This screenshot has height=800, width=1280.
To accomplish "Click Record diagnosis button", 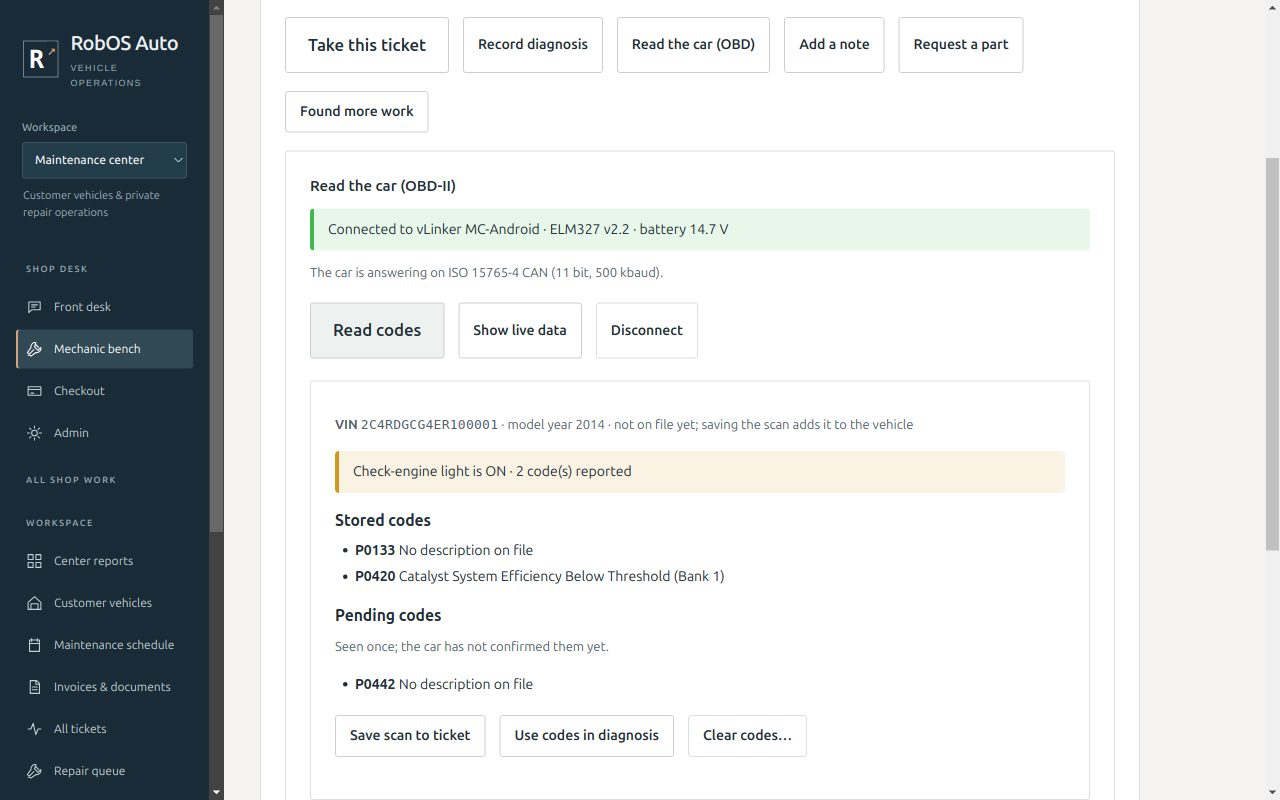I will (533, 45).
